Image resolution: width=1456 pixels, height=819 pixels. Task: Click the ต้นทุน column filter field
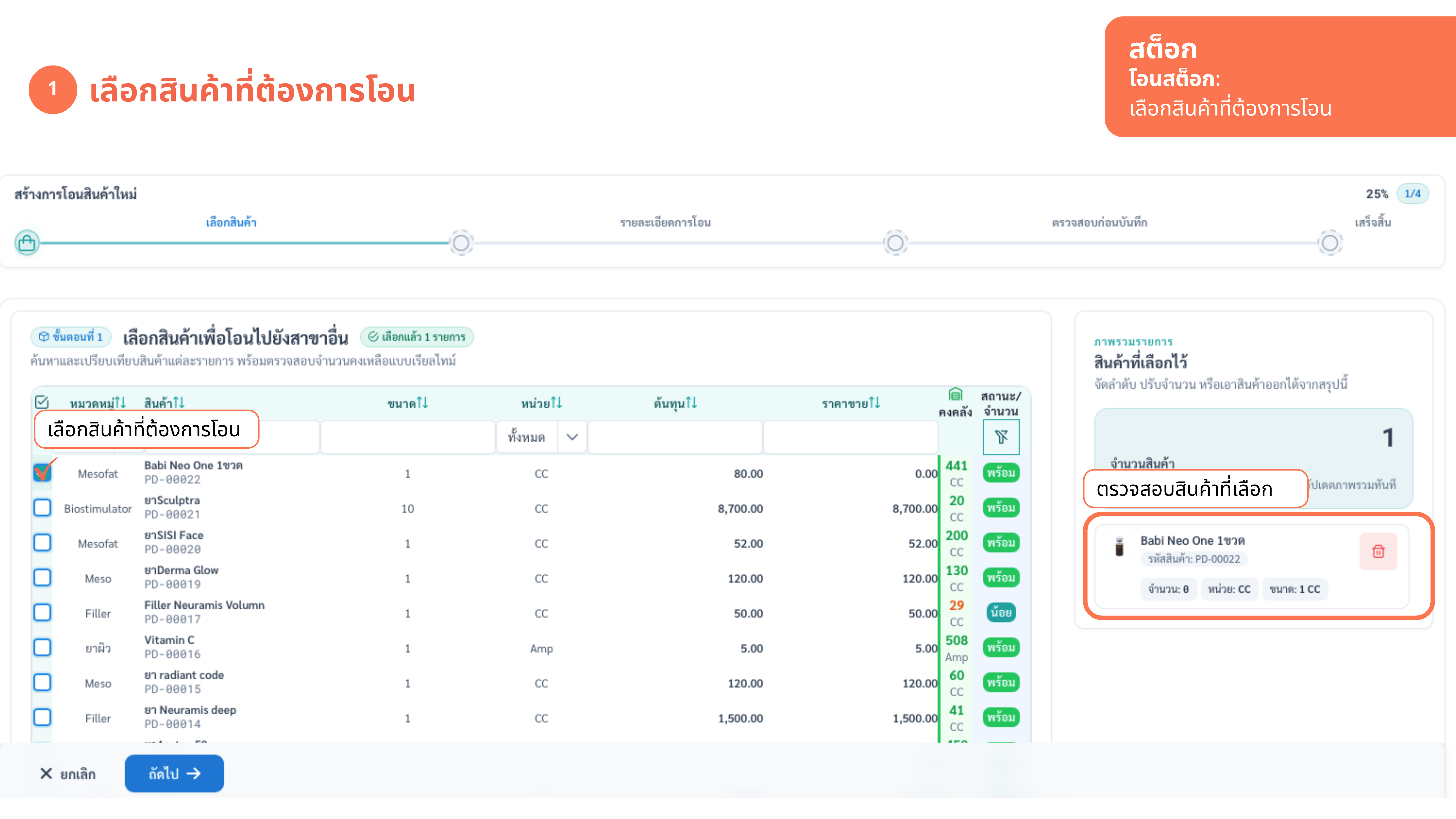click(675, 437)
